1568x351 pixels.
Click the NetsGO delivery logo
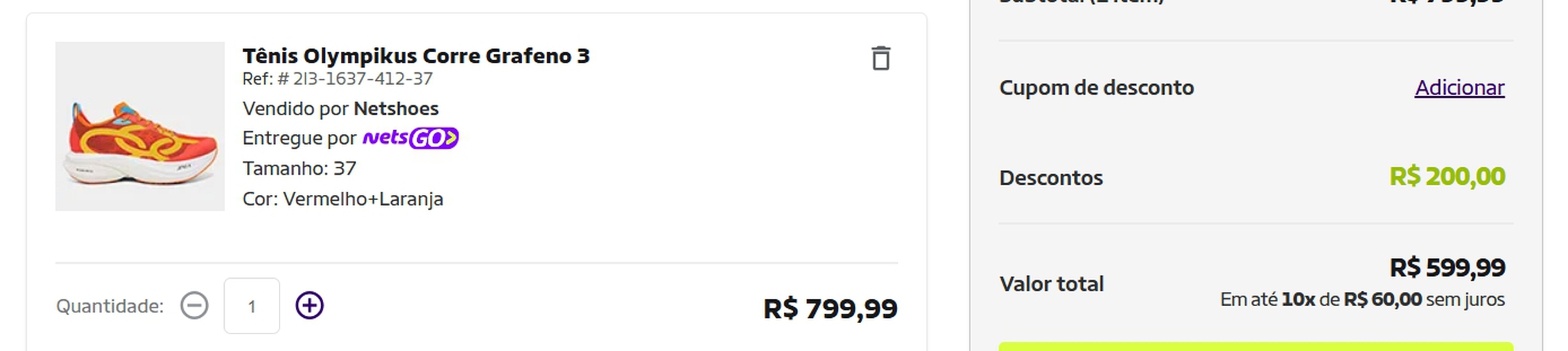pos(410,138)
